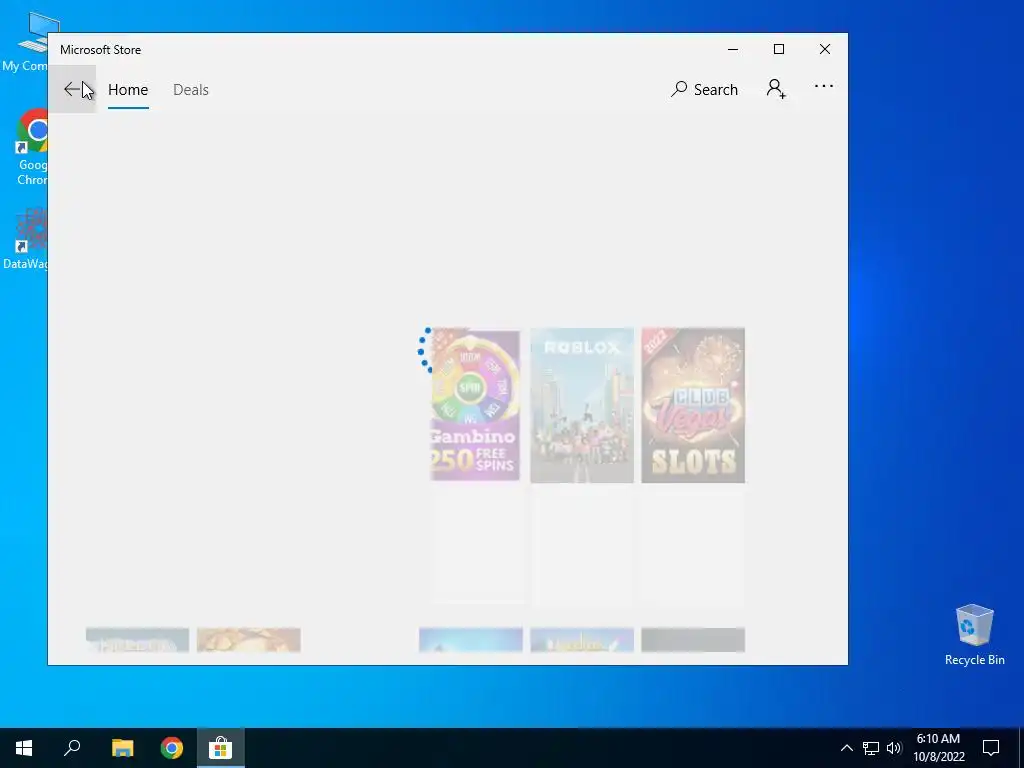The height and width of the screenshot is (768, 1024).
Task: Open the Gambino free spins tile
Action: click(x=475, y=405)
